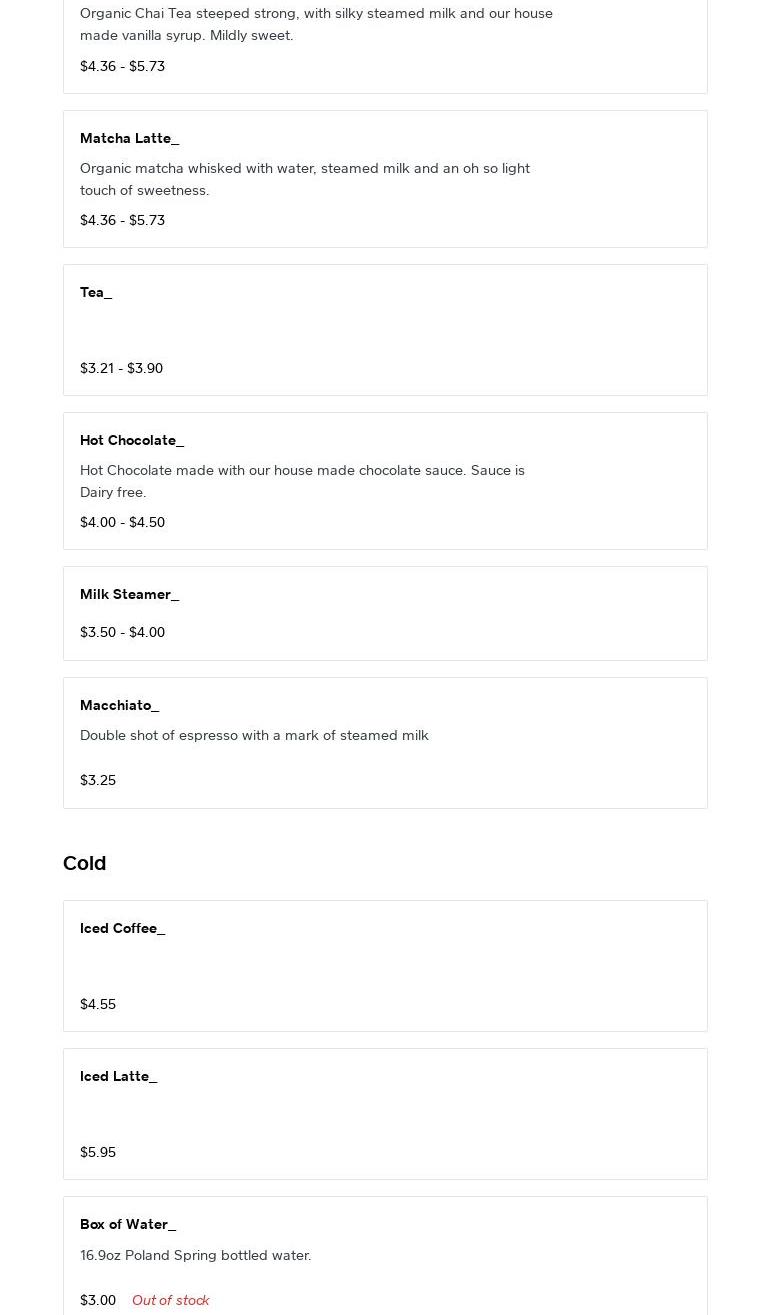Select the Tea menu item
This screenshot has height=1315, width=770.
96,292
